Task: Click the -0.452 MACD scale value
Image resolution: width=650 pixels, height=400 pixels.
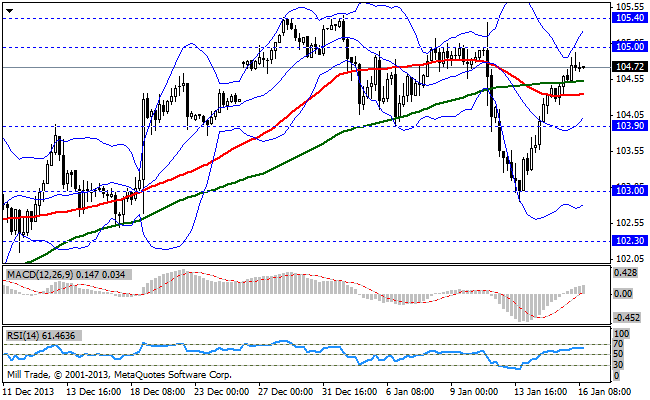Action: (626, 318)
